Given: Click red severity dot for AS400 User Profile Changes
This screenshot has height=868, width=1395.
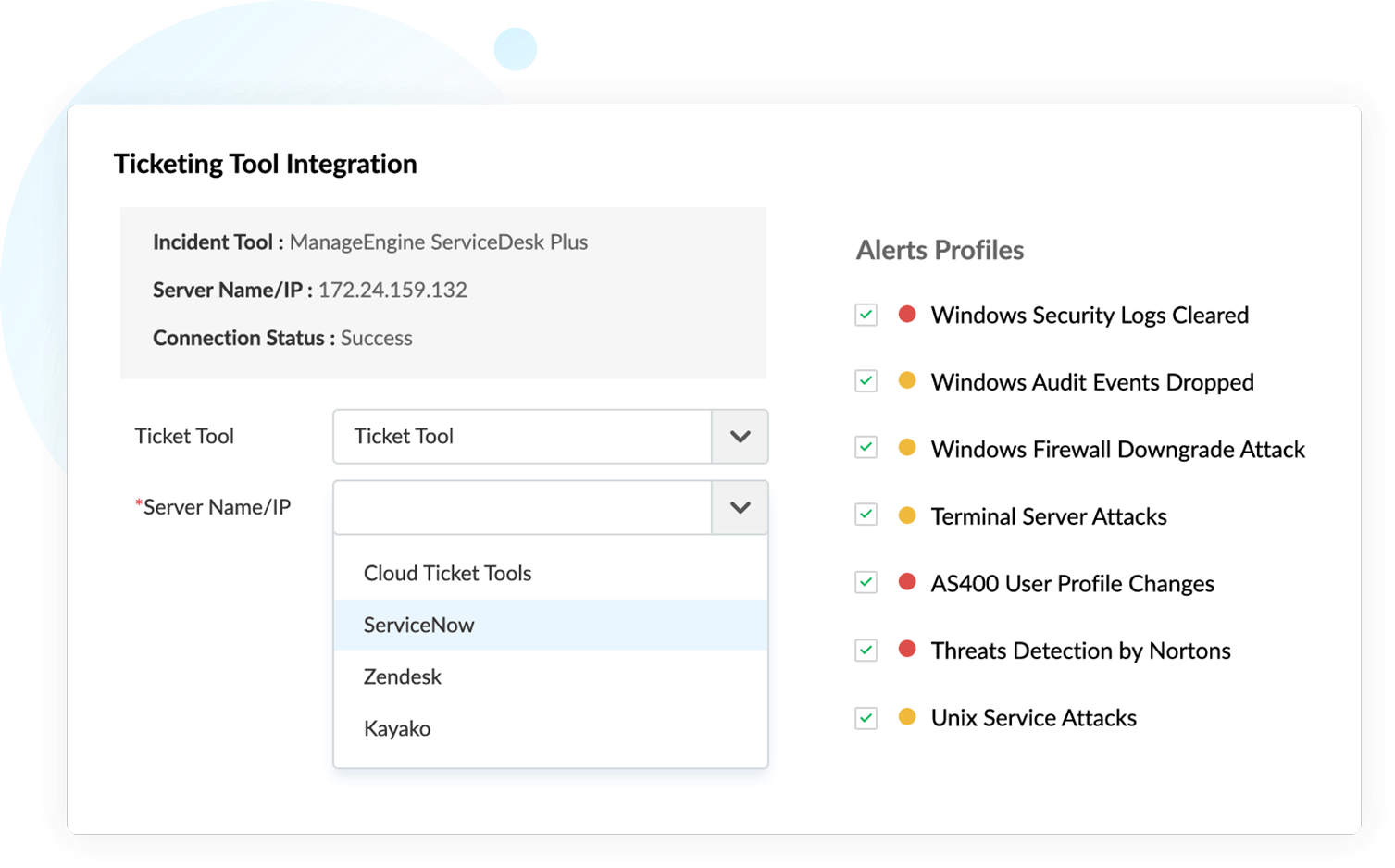Looking at the screenshot, I should click(x=907, y=582).
